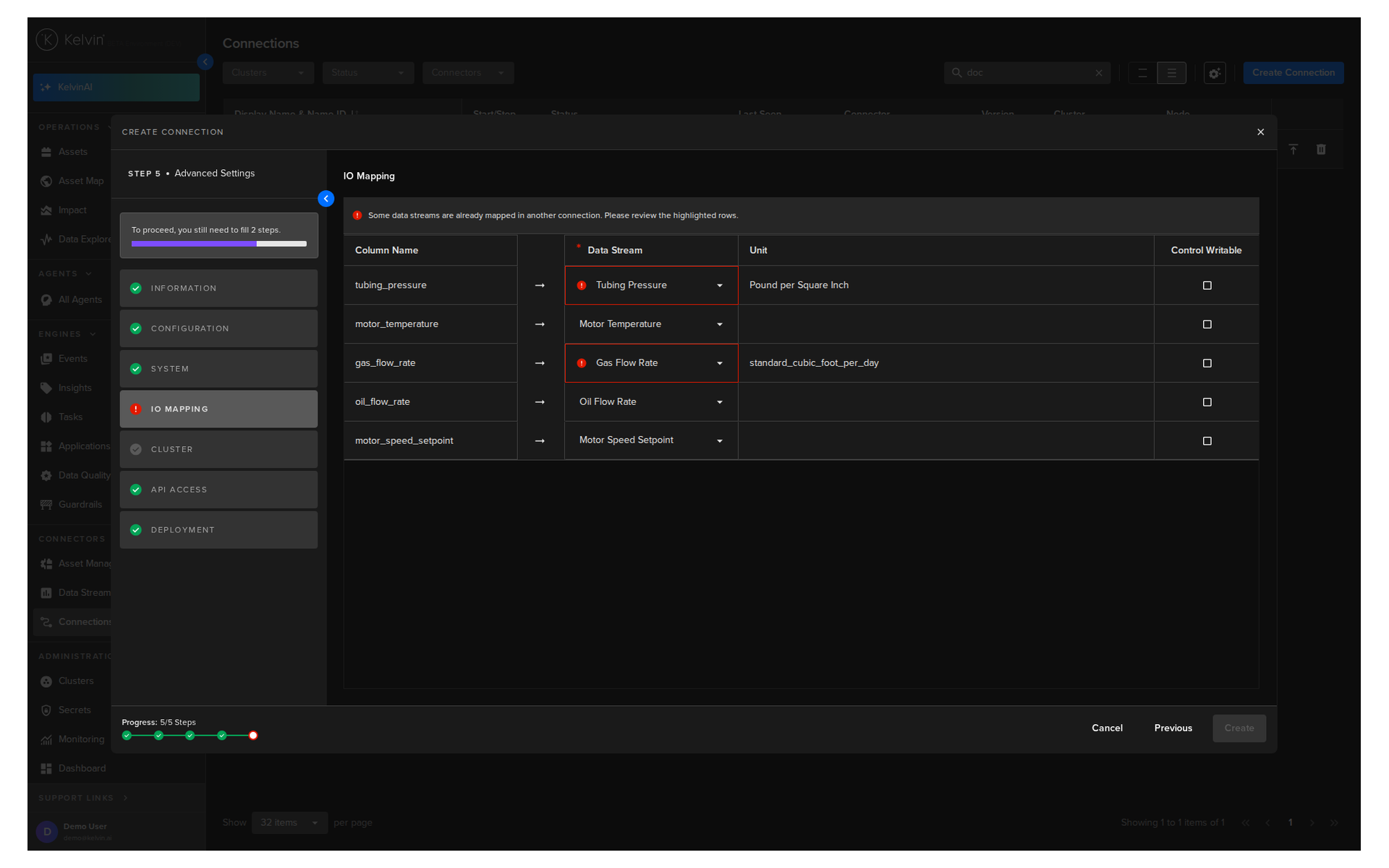Image resolution: width=1389 pixels, height=868 pixels.
Task: Click the steps completion progress bar
Action: (x=219, y=244)
